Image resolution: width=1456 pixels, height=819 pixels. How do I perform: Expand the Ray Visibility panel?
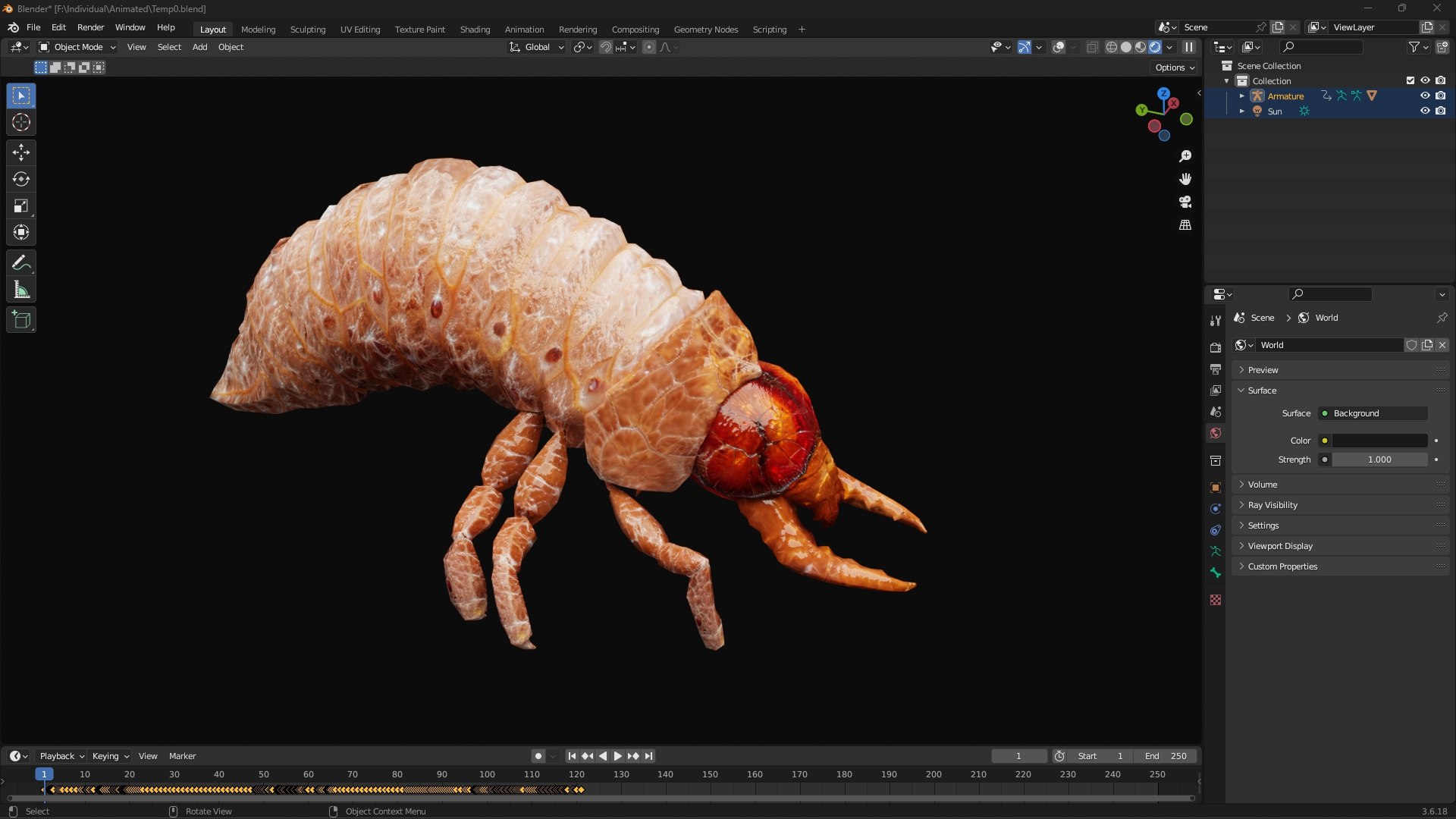[x=1341, y=505]
